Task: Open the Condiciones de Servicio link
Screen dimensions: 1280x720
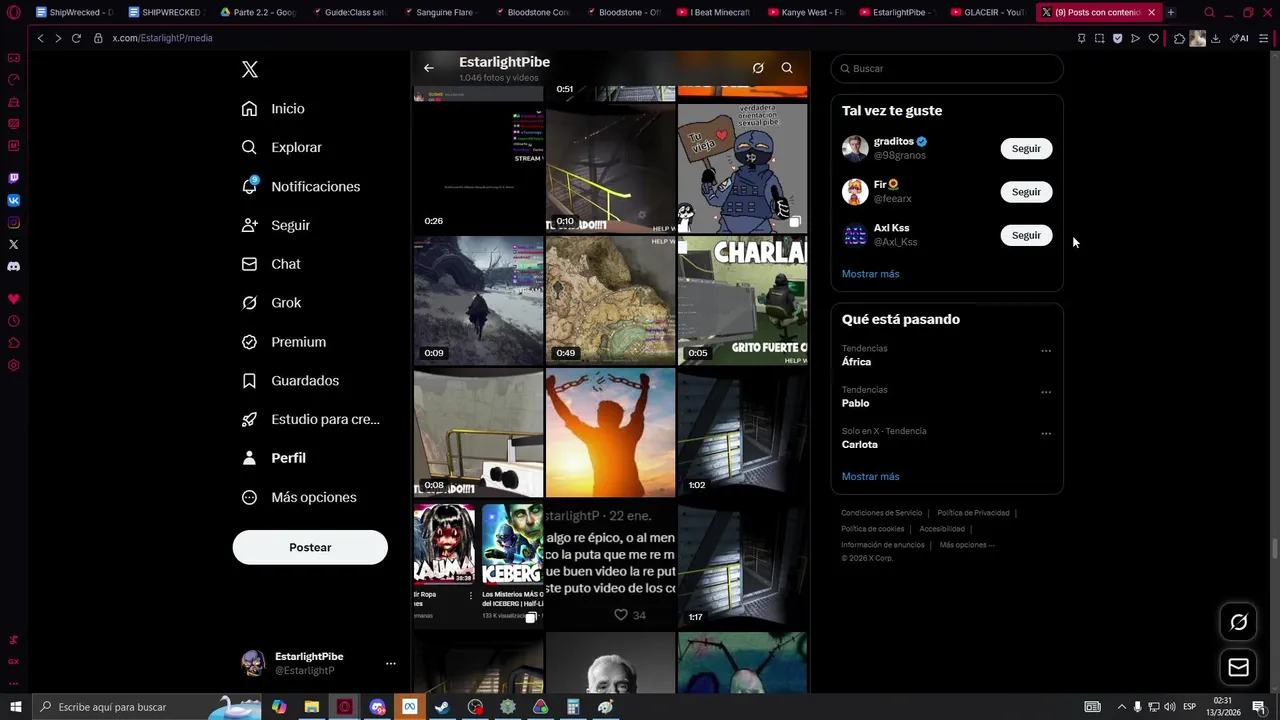Action: point(881,513)
